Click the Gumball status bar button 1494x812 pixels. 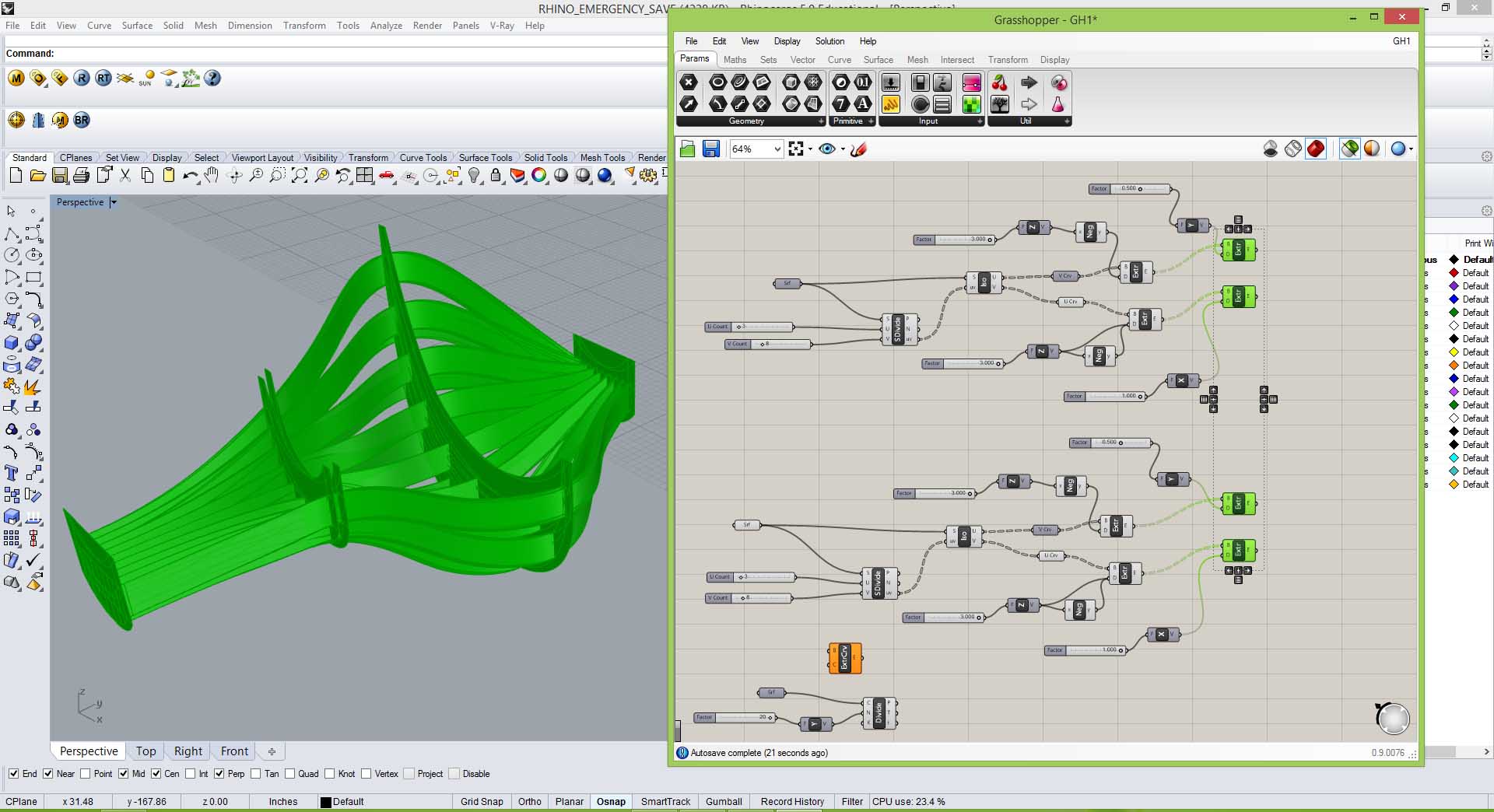click(x=724, y=802)
